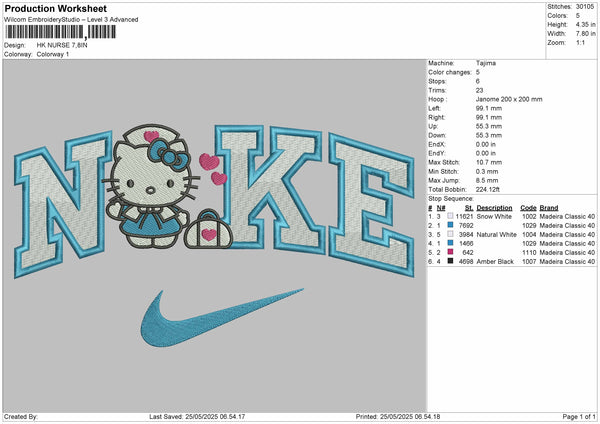Pick the Snow White color swatch
The width and height of the screenshot is (600, 424).
(x=450, y=216)
